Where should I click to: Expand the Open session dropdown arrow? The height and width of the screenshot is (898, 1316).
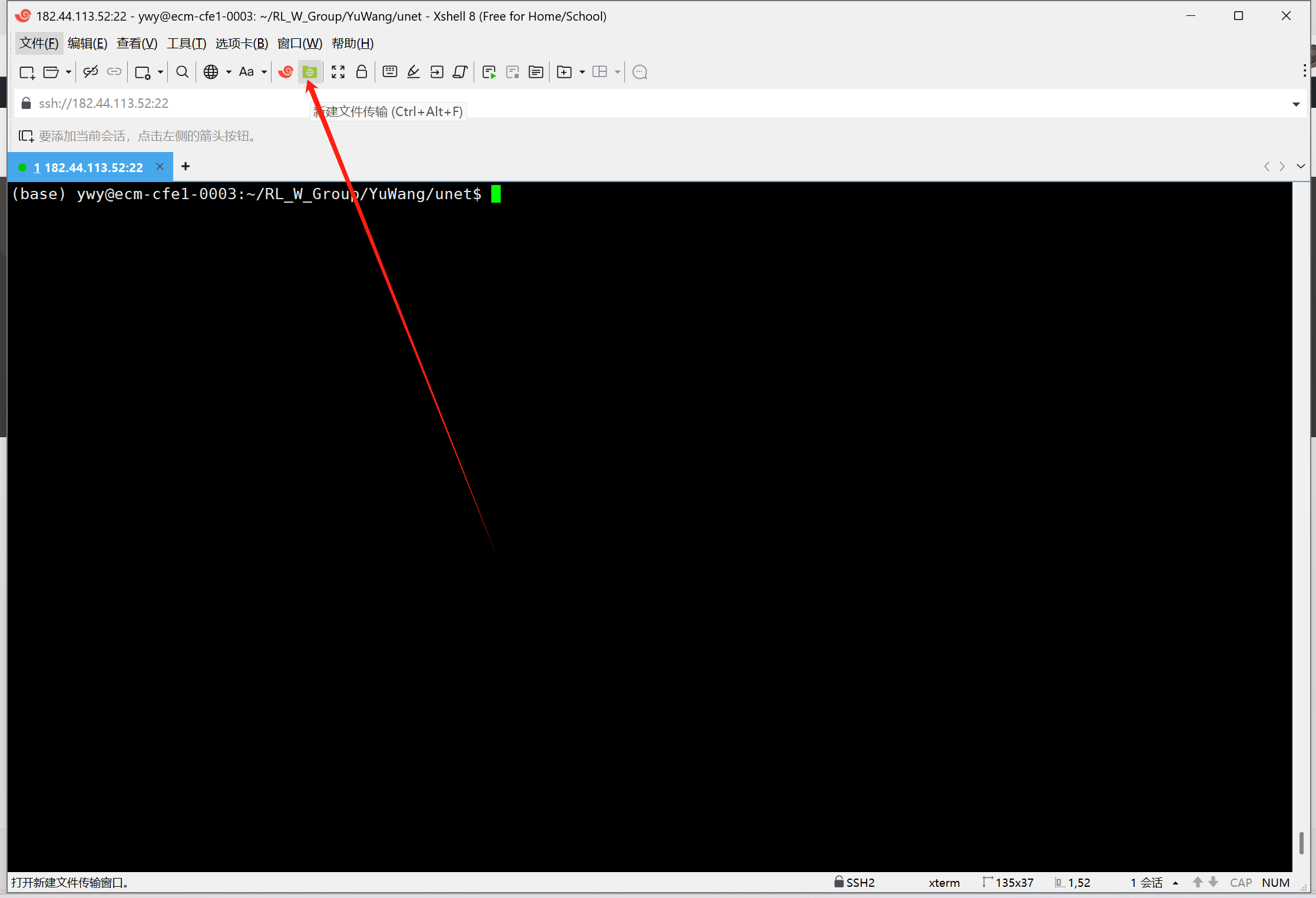pos(68,72)
